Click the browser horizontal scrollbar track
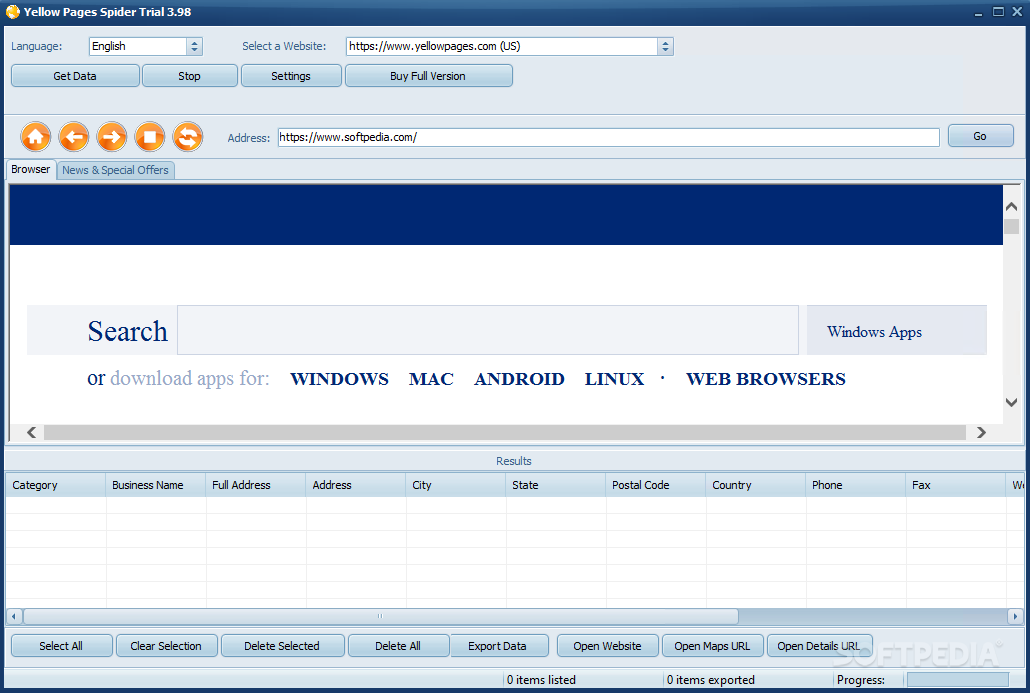Image resolution: width=1030 pixels, height=693 pixels. click(x=504, y=432)
